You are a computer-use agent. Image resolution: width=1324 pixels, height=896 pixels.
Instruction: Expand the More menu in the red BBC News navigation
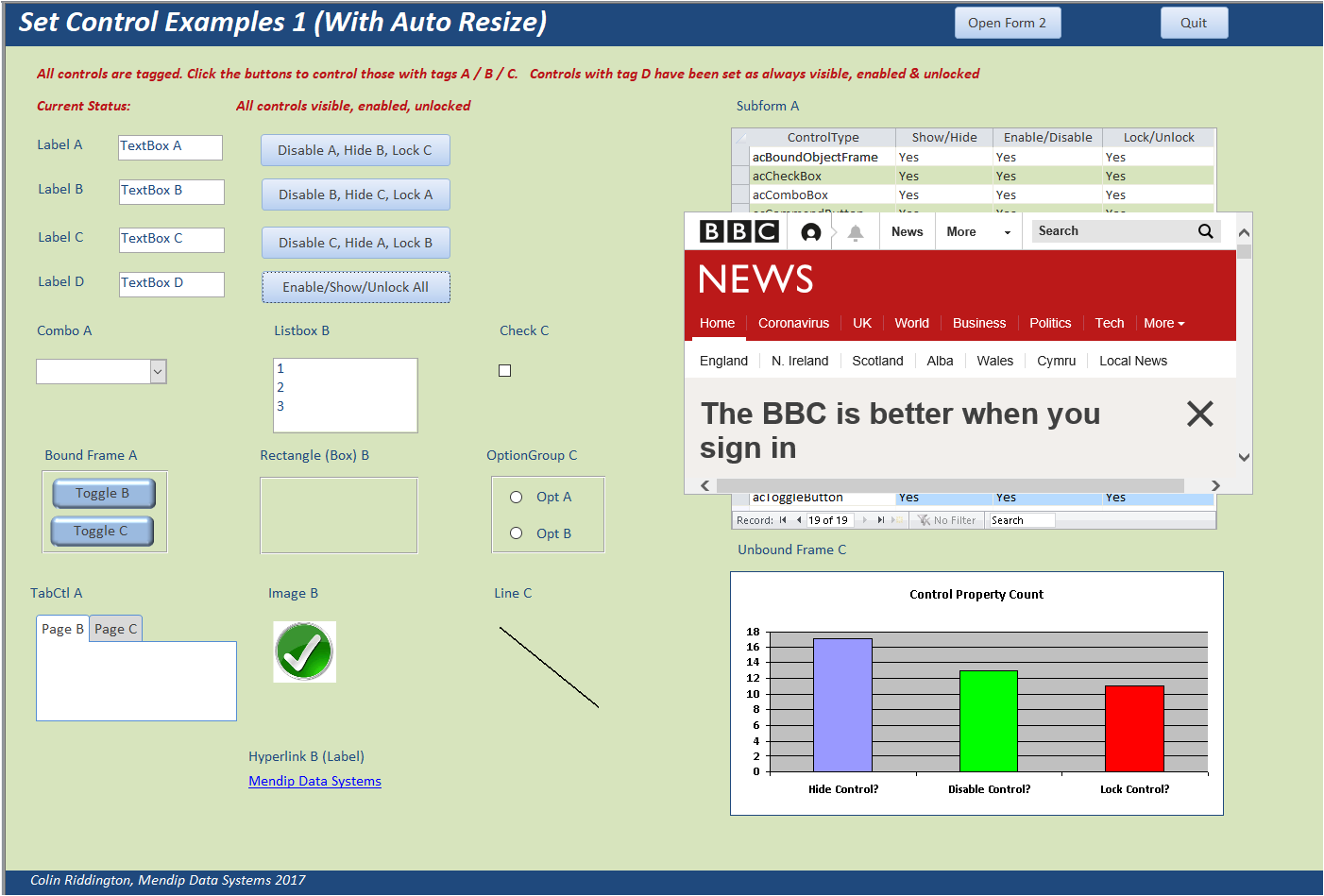click(1163, 323)
